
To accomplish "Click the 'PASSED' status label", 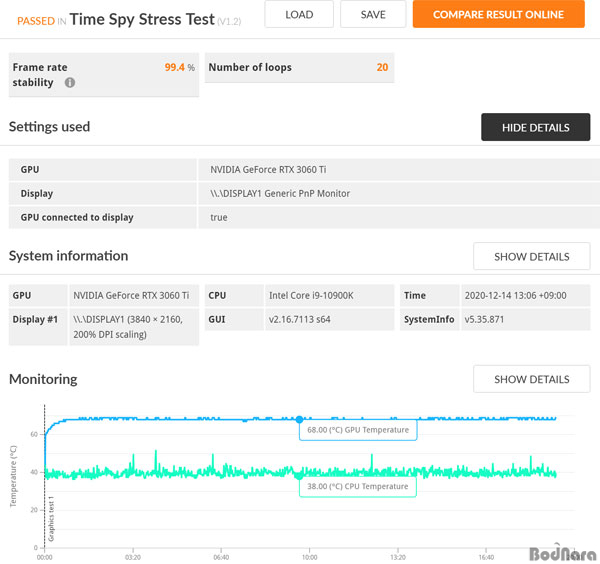I will pos(36,21).
